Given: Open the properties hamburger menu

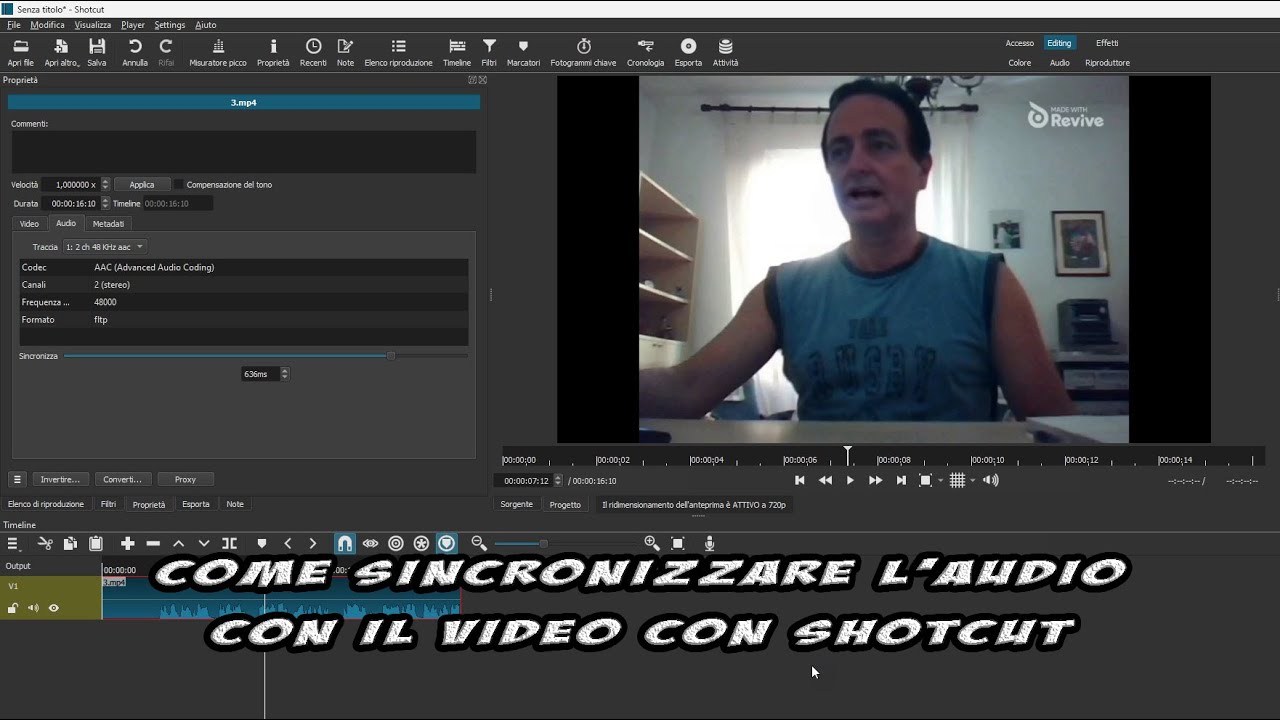Looking at the screenshot, I should (x=17, y=479).
